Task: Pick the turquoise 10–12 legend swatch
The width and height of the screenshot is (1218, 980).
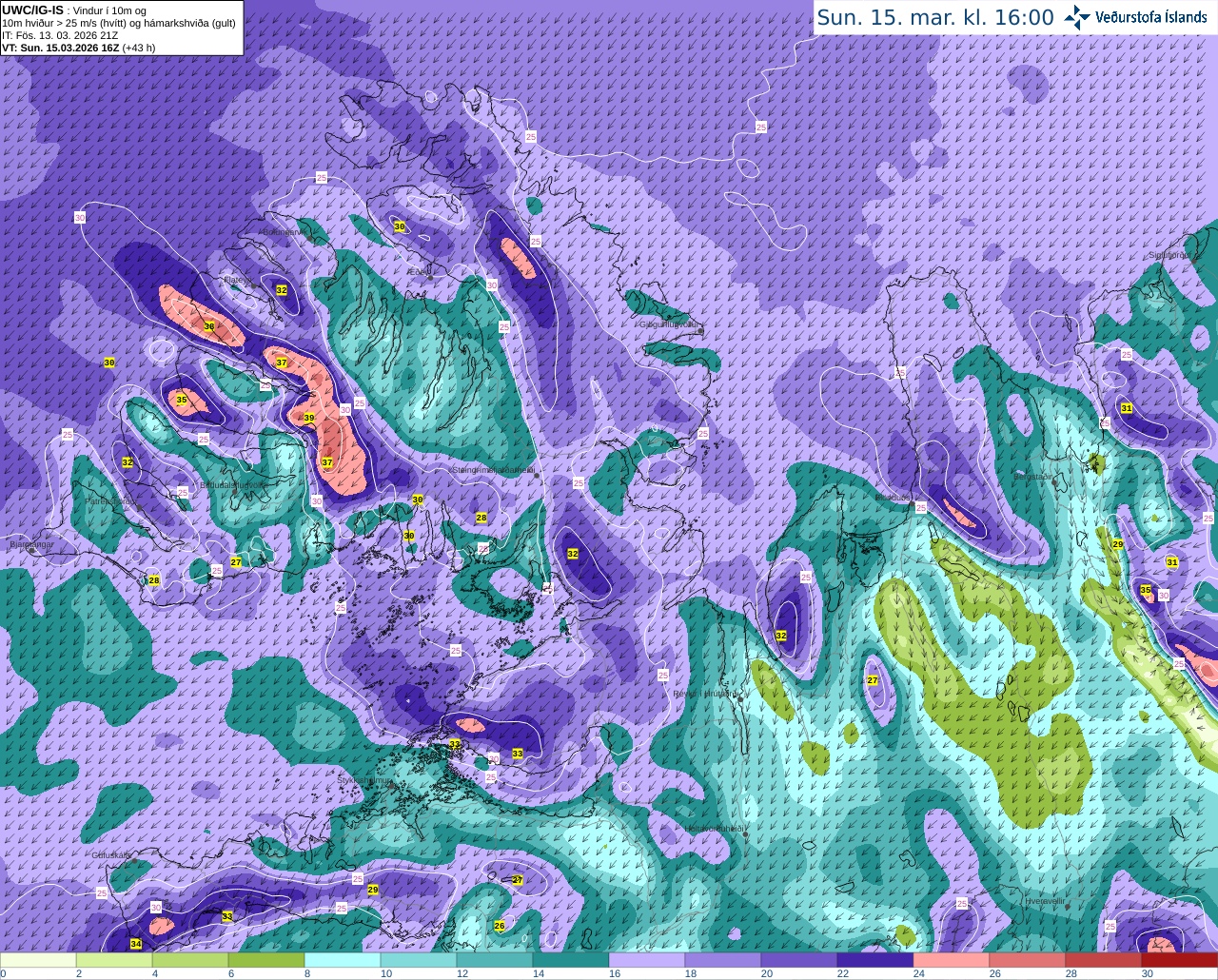Action: click(x=419, y=960)
